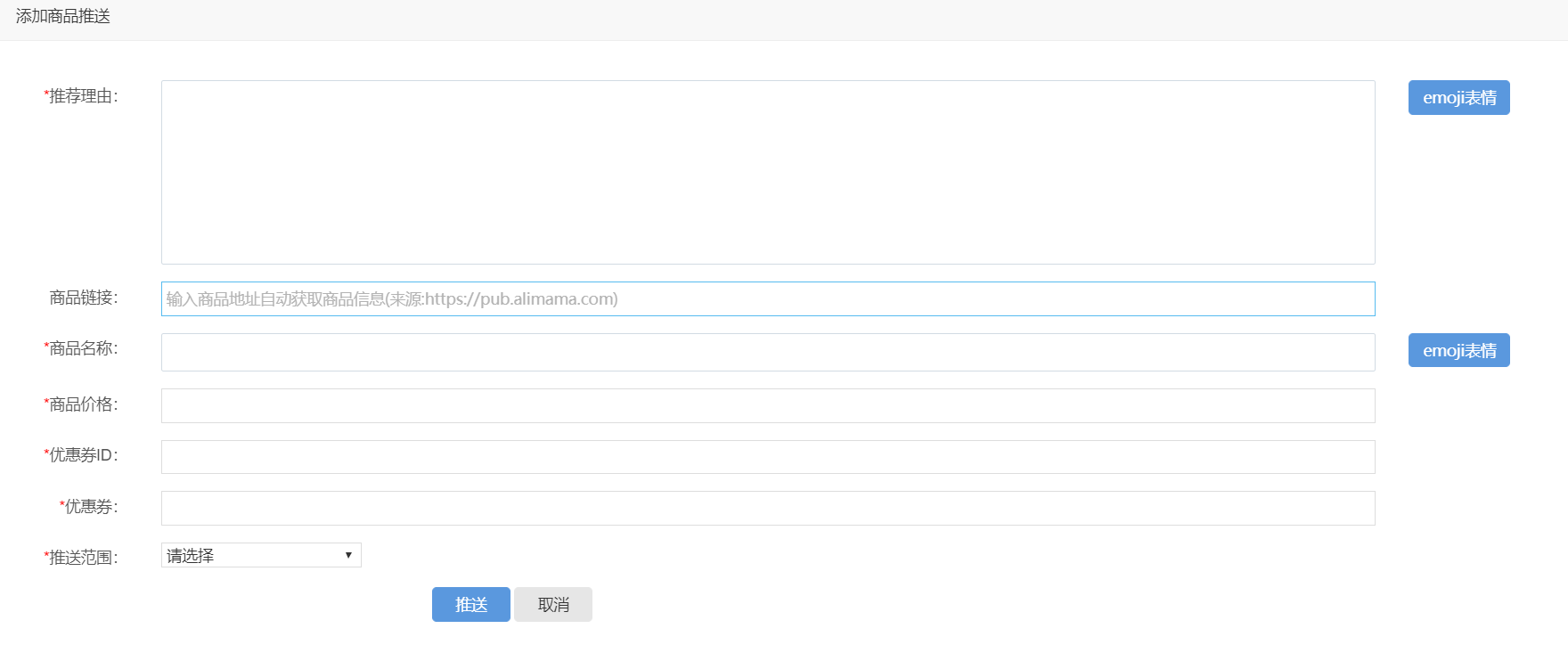
Task: Click the 取消 cancel button
Action: 552,605
